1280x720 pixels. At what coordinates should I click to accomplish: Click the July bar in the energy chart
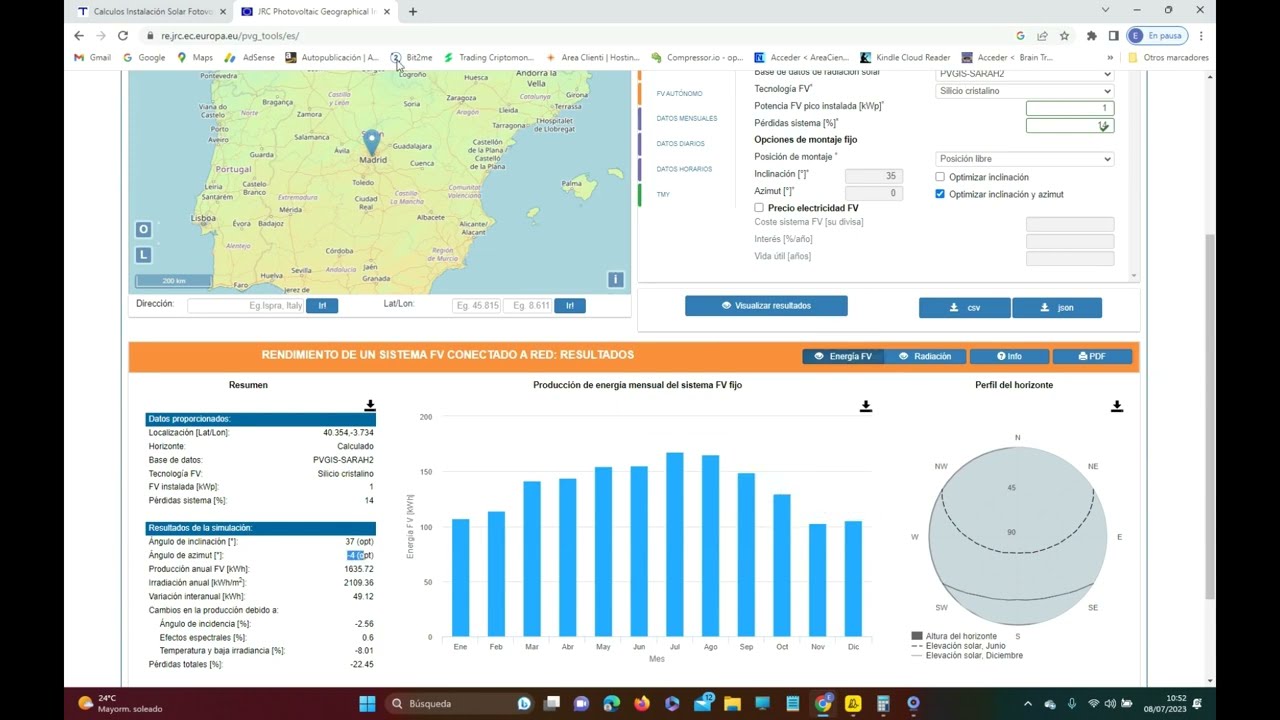click(x=675, y=545)
